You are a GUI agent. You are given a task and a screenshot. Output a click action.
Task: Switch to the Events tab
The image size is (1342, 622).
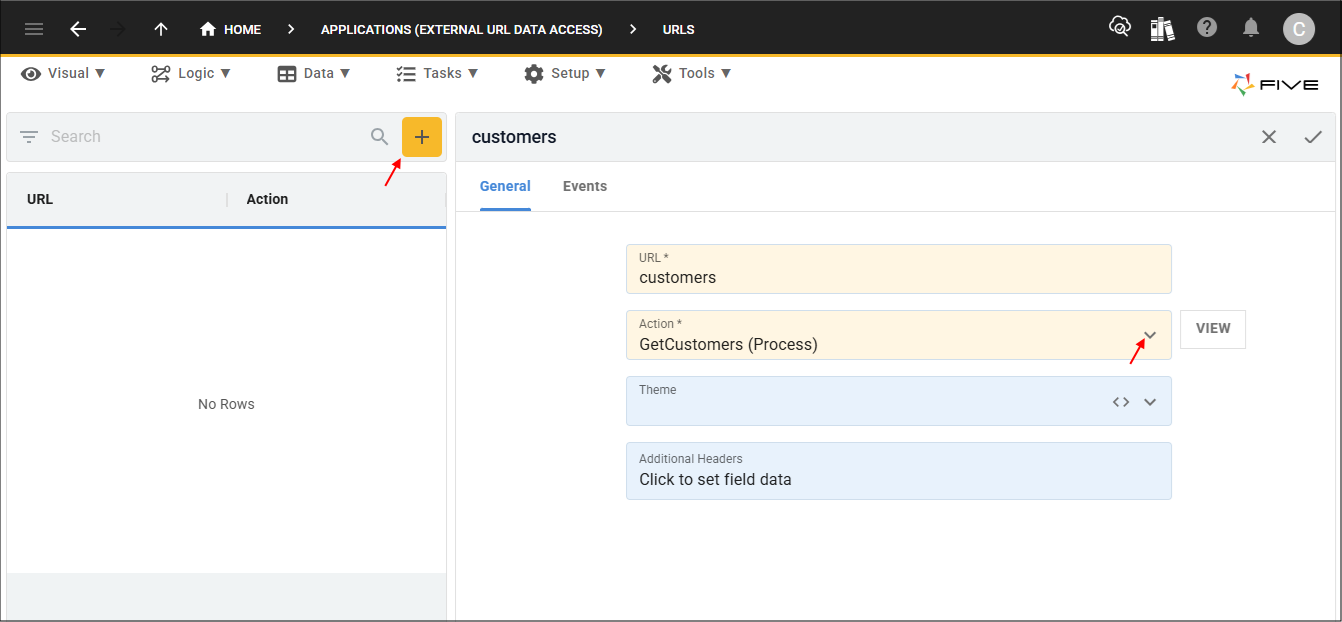(585, 187)
